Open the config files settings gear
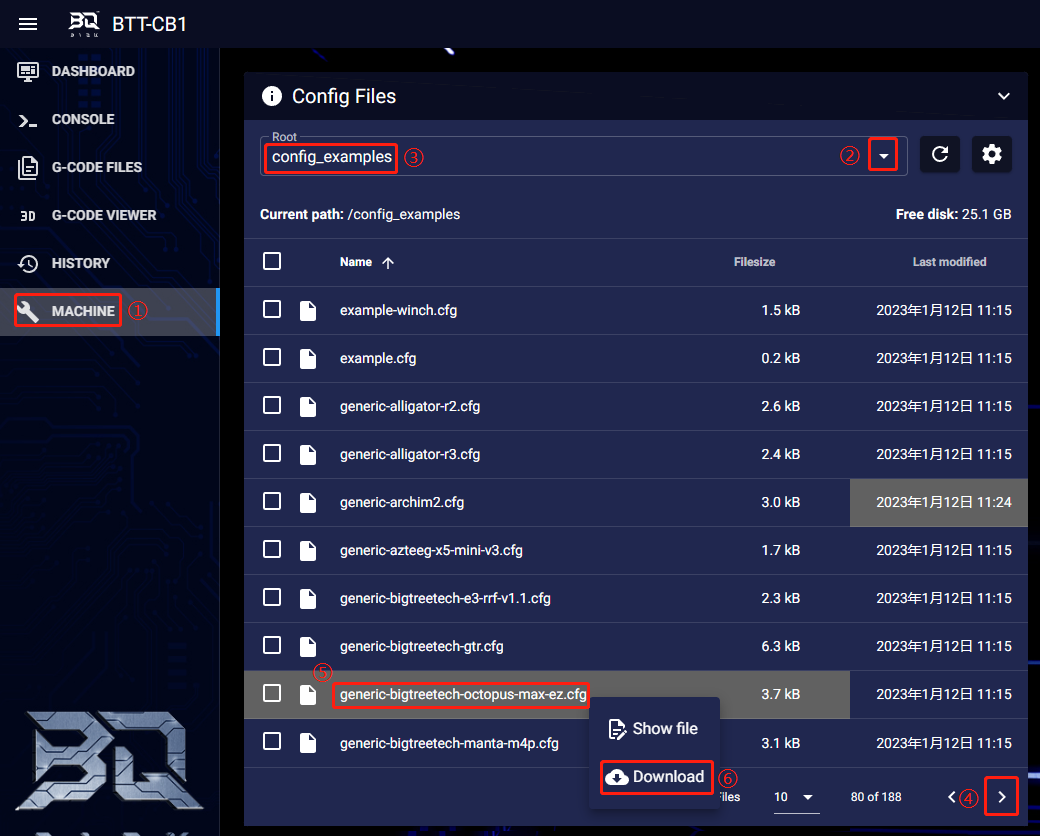Viewport: 1040px width, 836px height. (x=992, y=155)
